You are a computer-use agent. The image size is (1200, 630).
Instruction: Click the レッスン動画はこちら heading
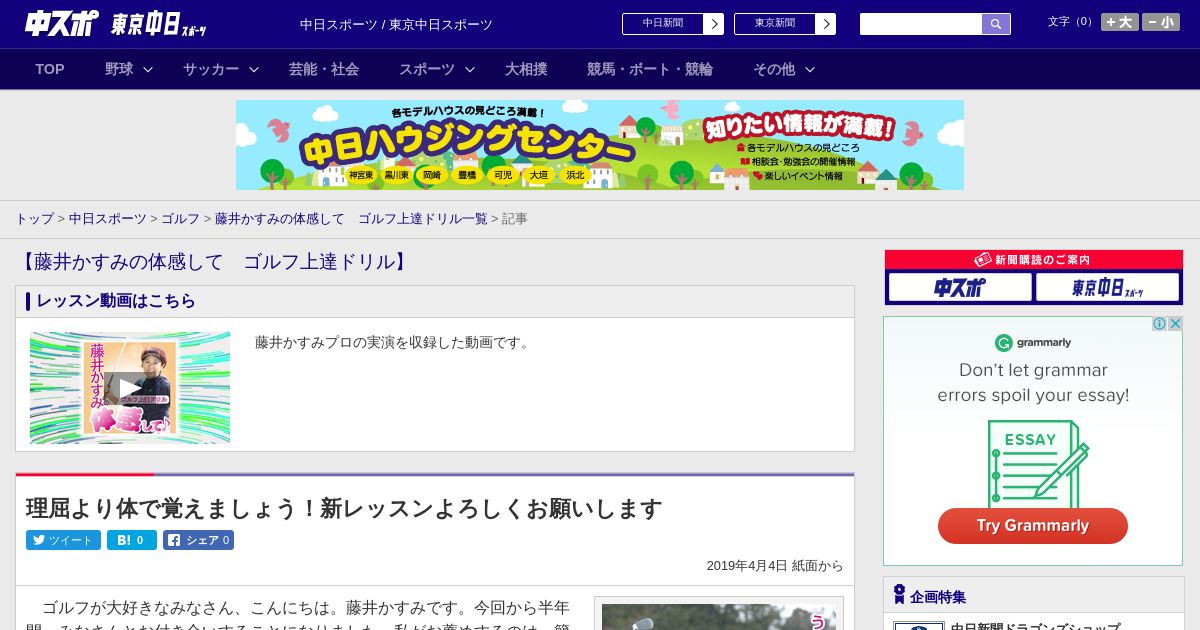coord(116,301)
